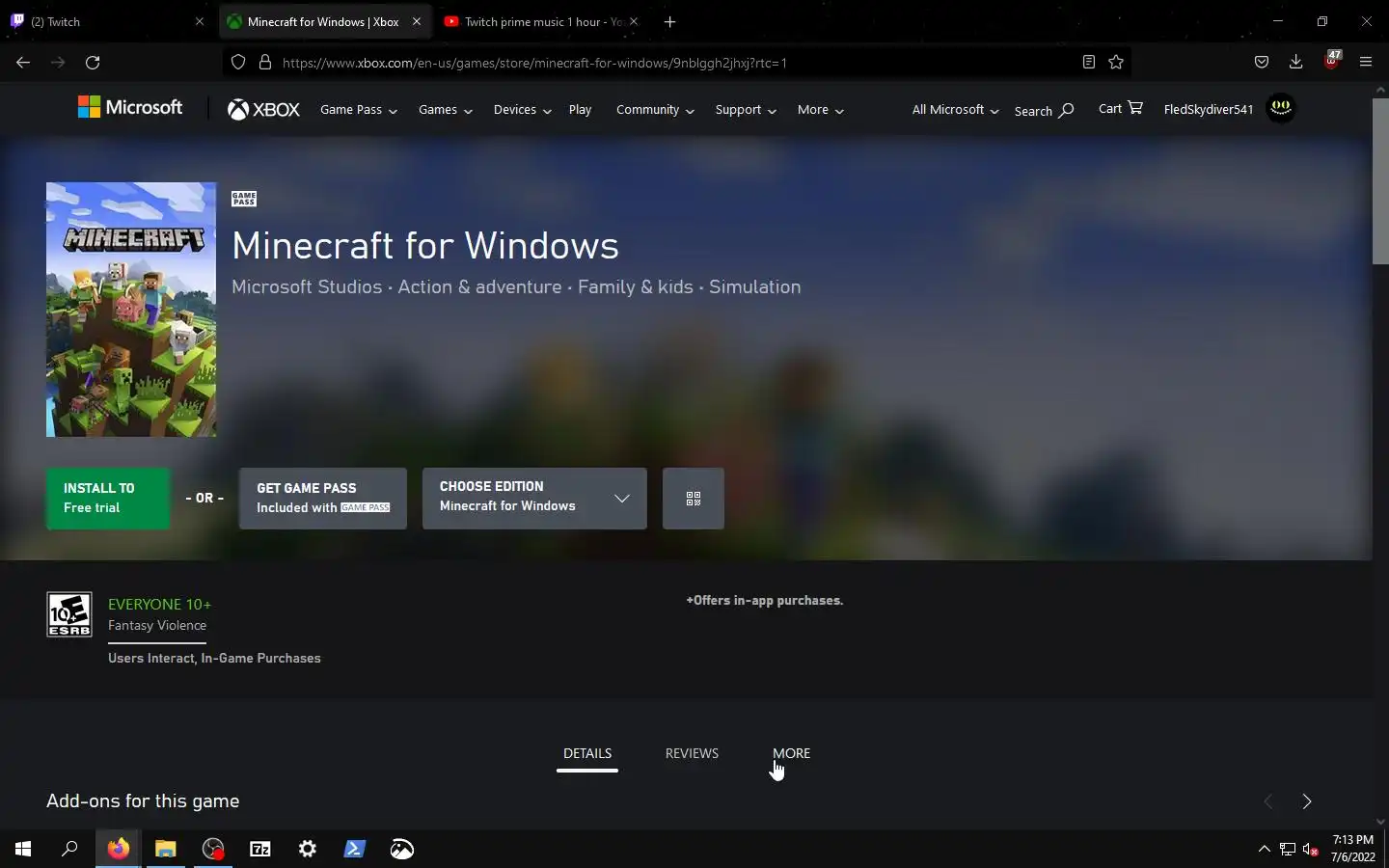Click Get Game Pass button

click(323, 499)
